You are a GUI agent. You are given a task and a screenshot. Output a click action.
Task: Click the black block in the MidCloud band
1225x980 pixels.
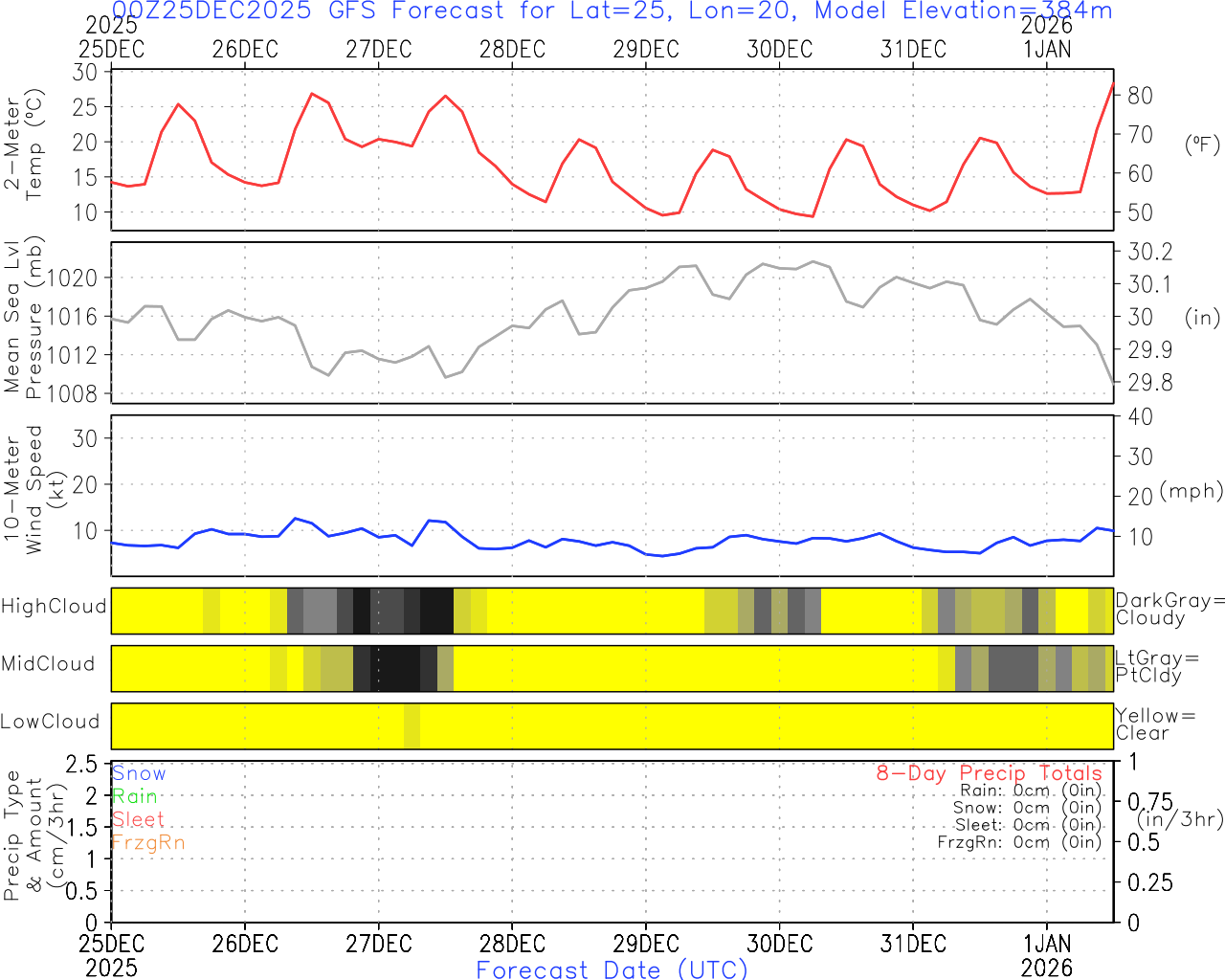pyautogui.click(x=395, y=669)
